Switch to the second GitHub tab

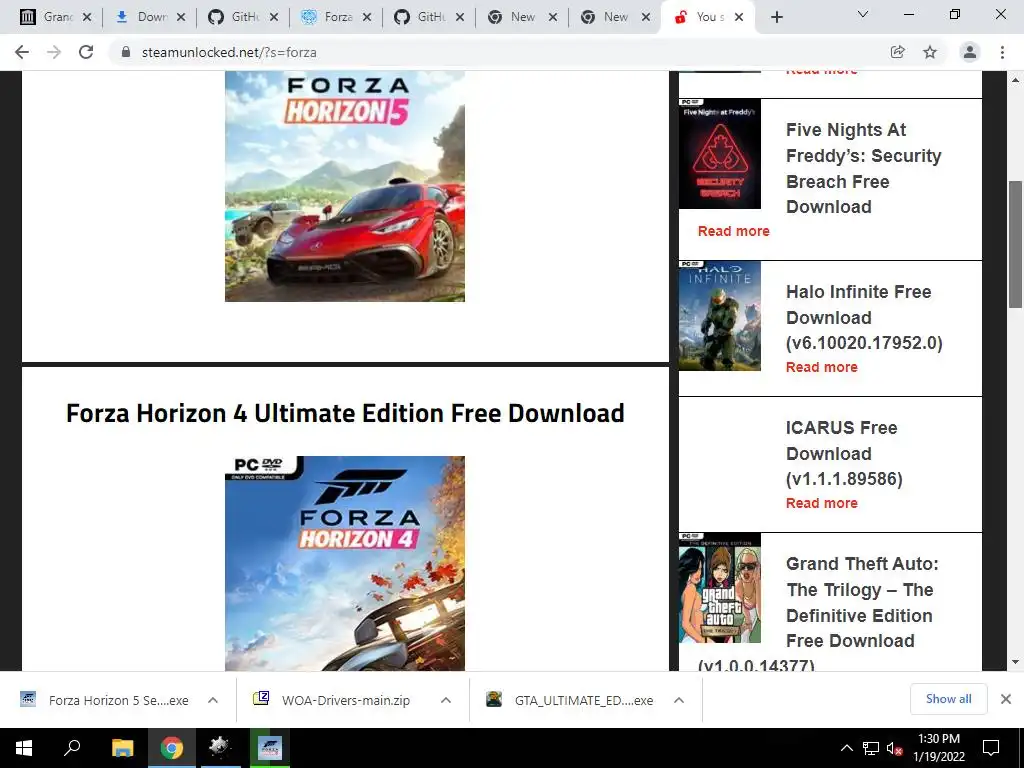coord(430,17)
